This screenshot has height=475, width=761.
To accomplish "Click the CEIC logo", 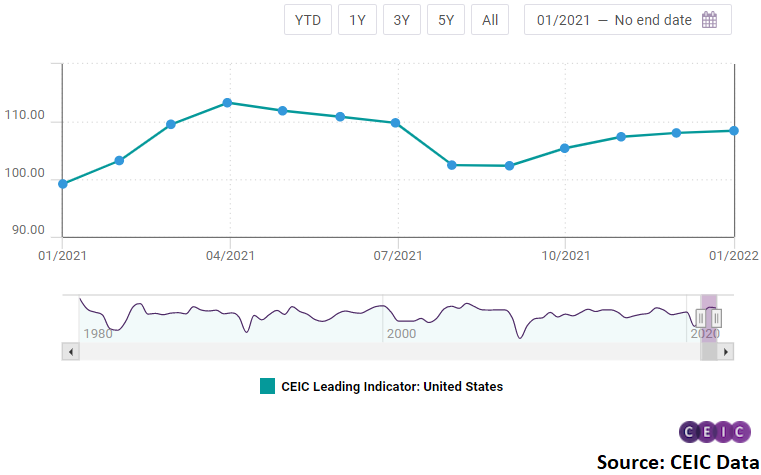I will 714,432.
